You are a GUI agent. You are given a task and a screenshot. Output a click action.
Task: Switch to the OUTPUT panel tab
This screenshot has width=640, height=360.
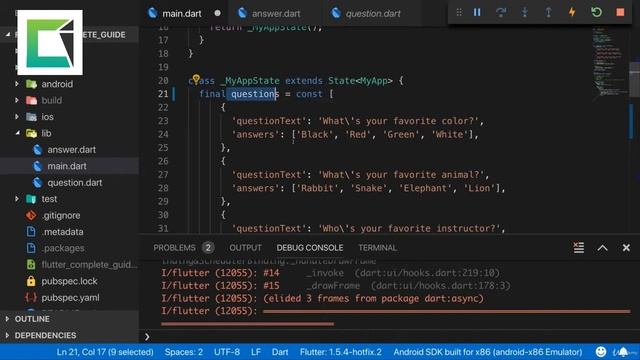[x=245, y=248]
